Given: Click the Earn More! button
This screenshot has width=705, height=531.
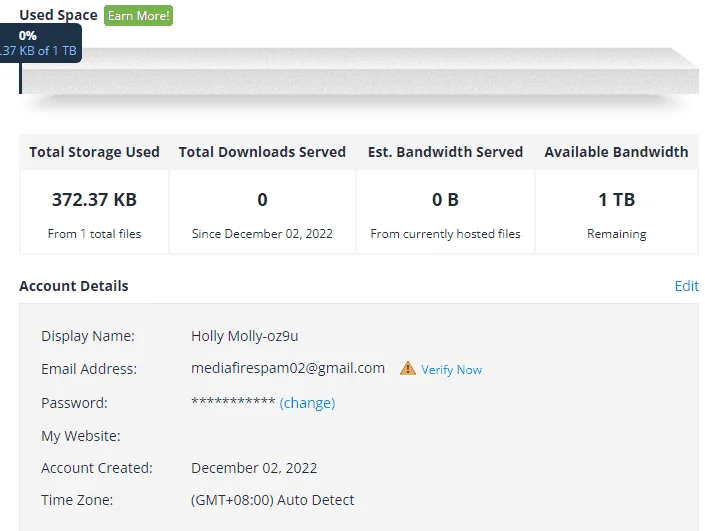Looking at the screenshot, I should point(138,16).
